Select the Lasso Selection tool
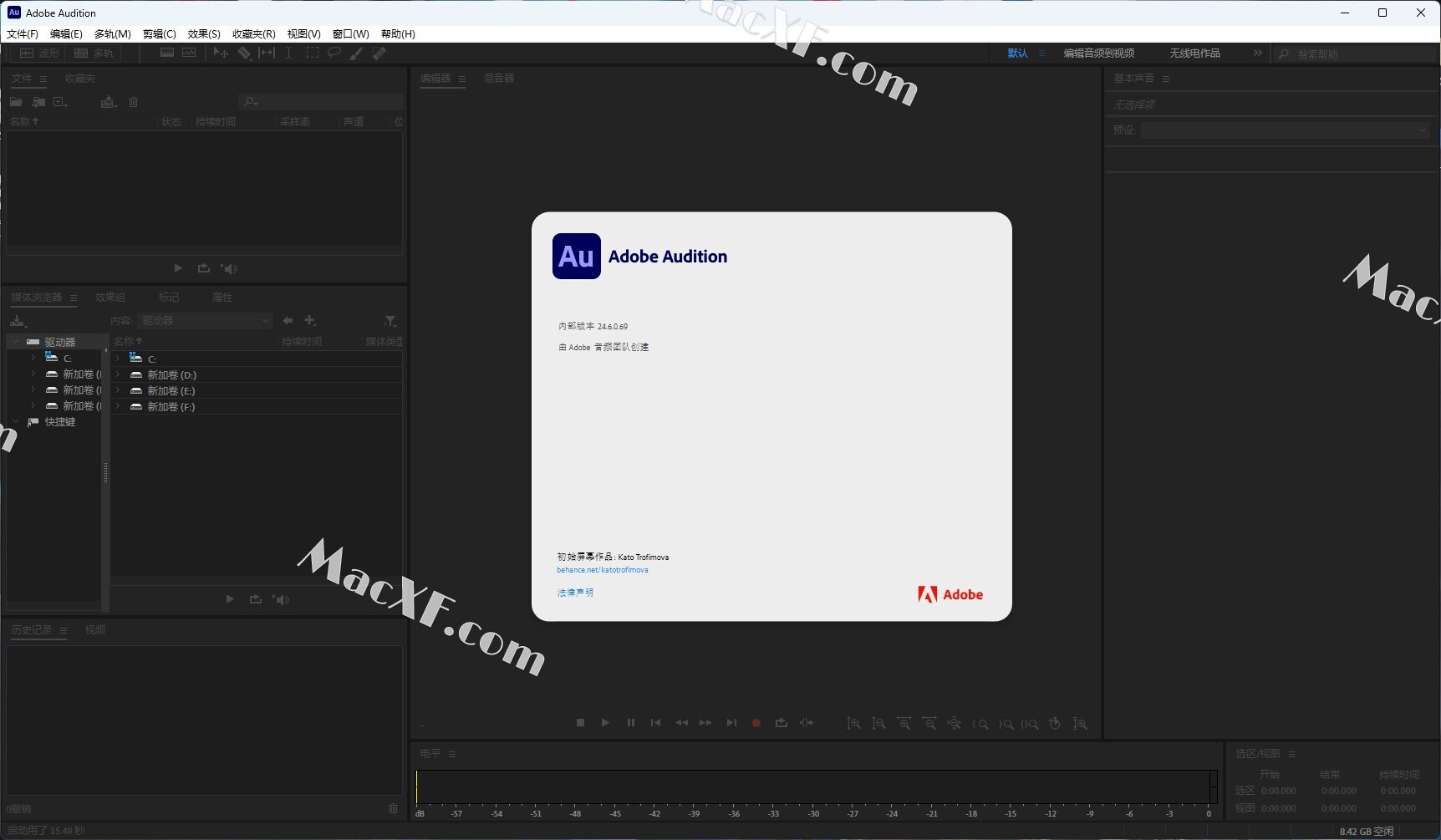This screenshot has width=1441, height=840. pyautogui.click(x=334, y=53)
